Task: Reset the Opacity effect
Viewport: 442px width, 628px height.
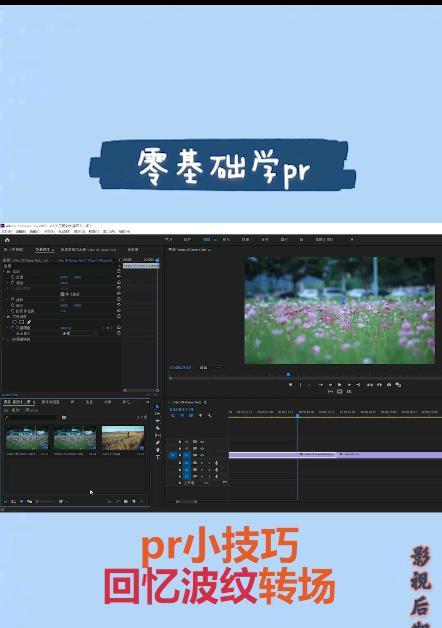Action: tap(119, 316)
